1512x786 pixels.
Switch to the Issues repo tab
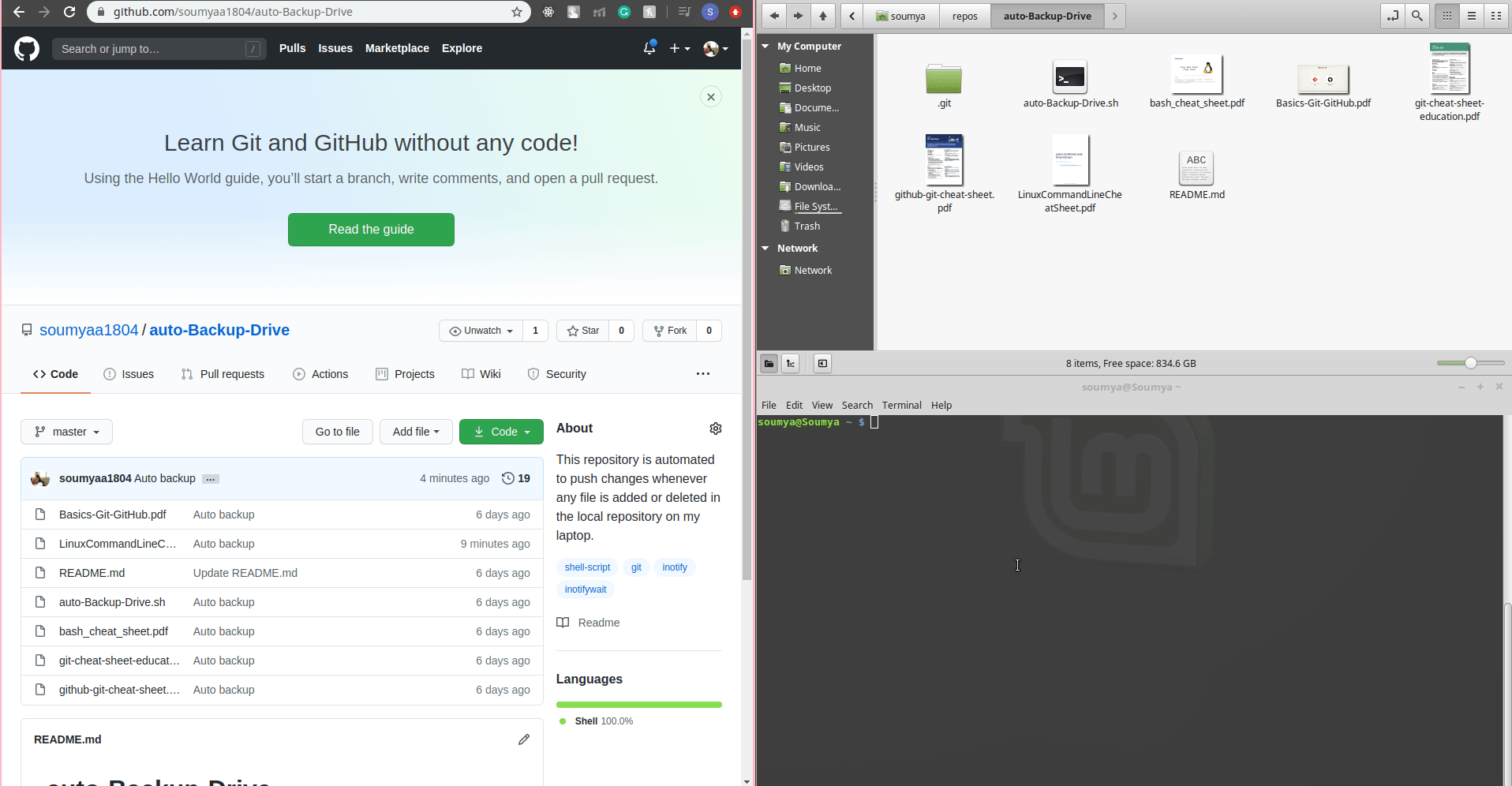click(x=129, y=374)
